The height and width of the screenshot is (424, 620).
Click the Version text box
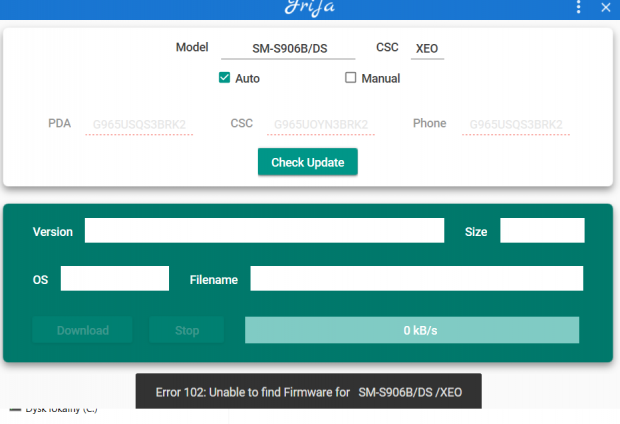tap(264, 231)
